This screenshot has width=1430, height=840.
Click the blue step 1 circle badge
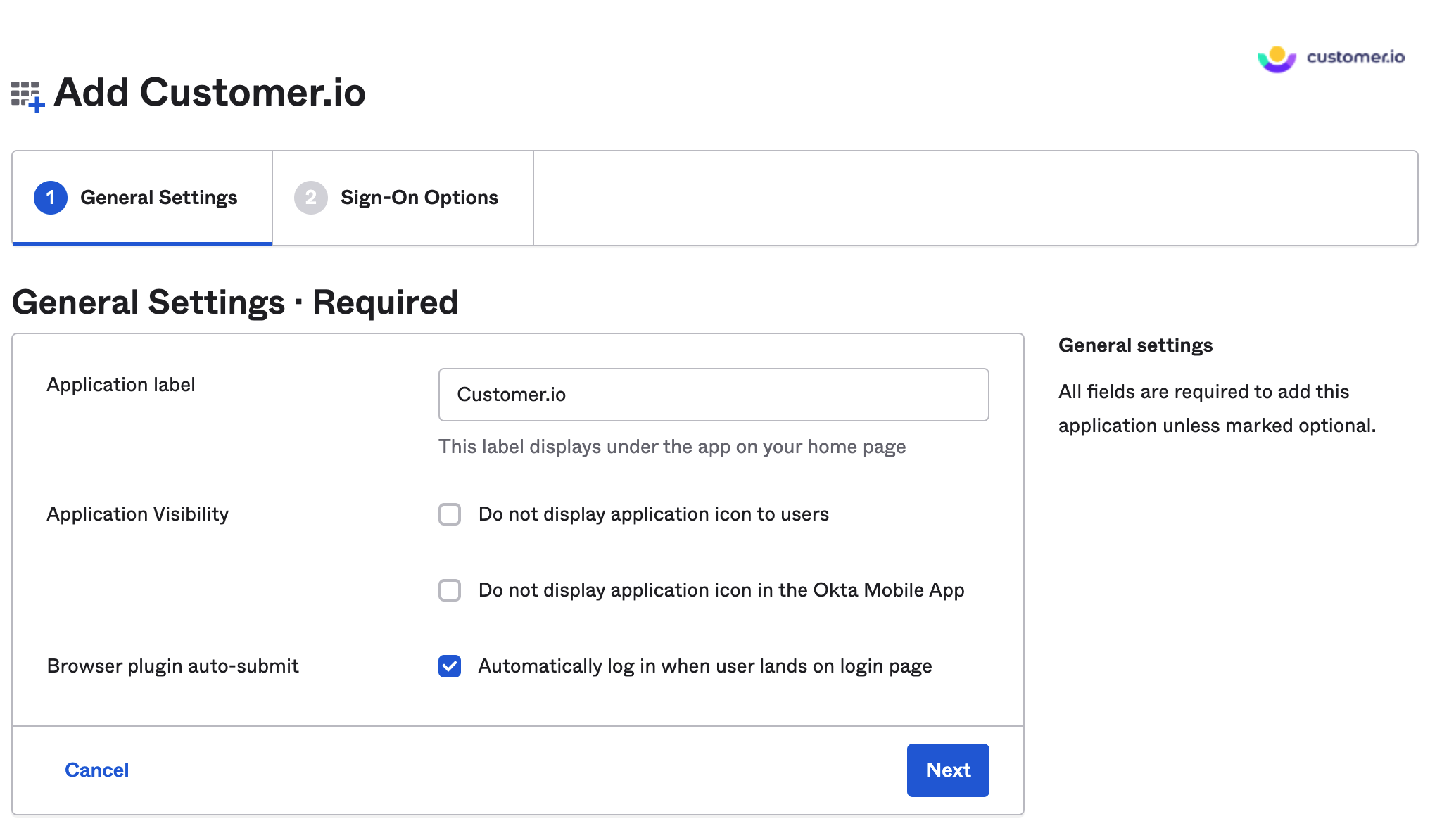point(49,198)
